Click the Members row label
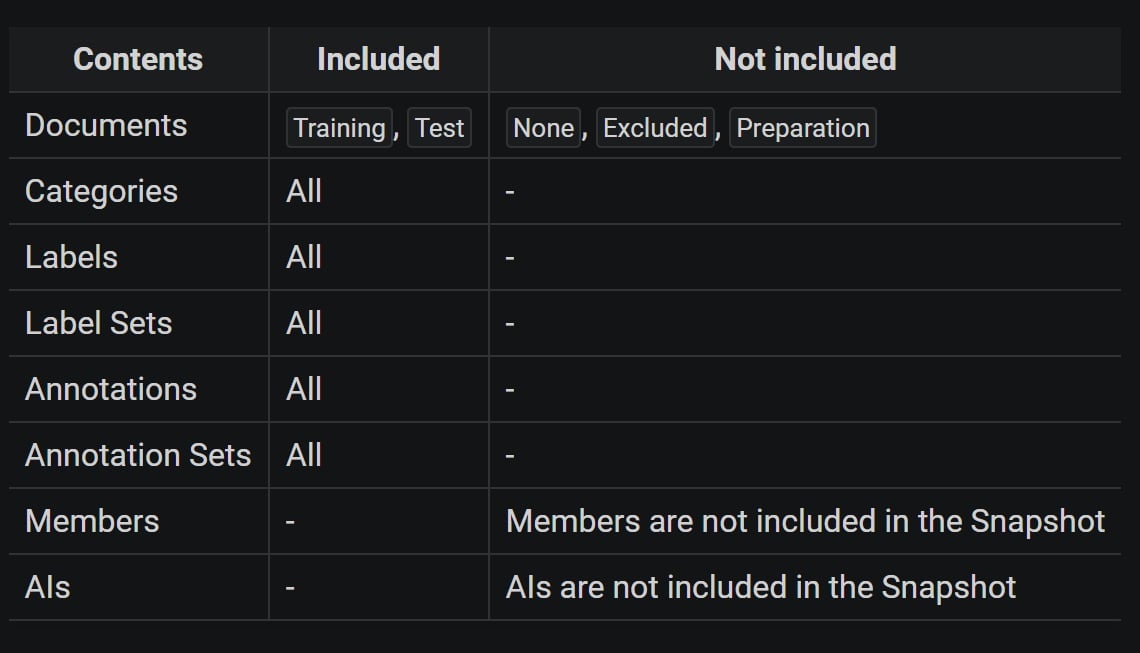This screenshot has width=1140, height=653. (92, 521)
